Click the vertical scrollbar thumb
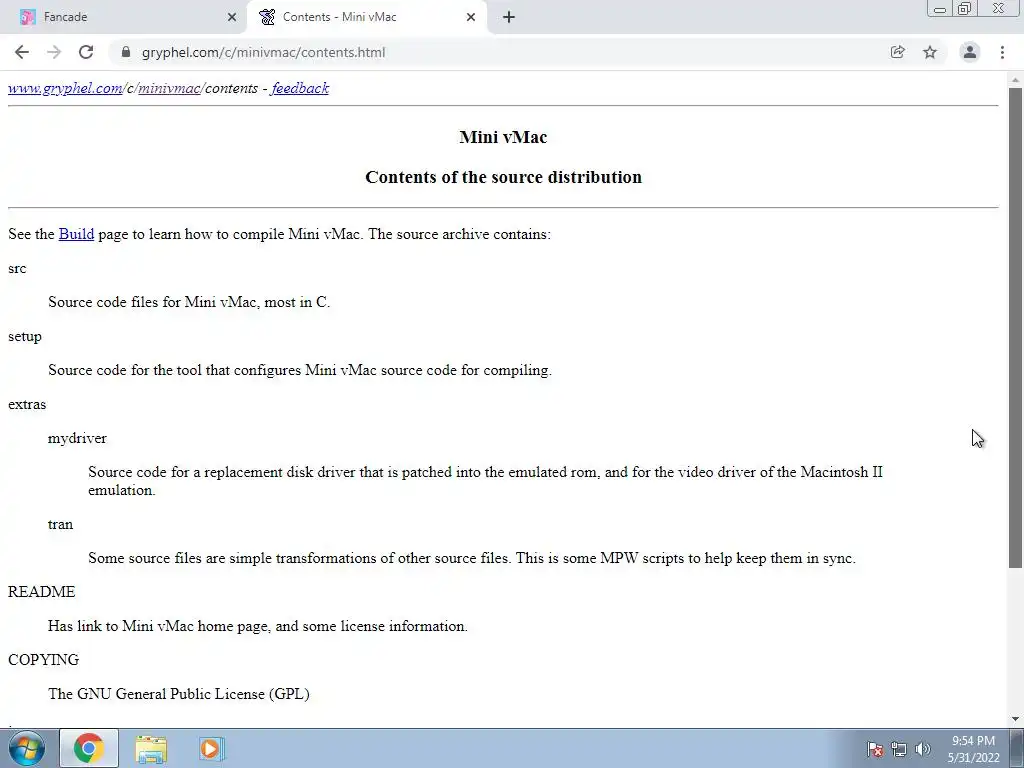1024x768 pixels. (1015, 327)
